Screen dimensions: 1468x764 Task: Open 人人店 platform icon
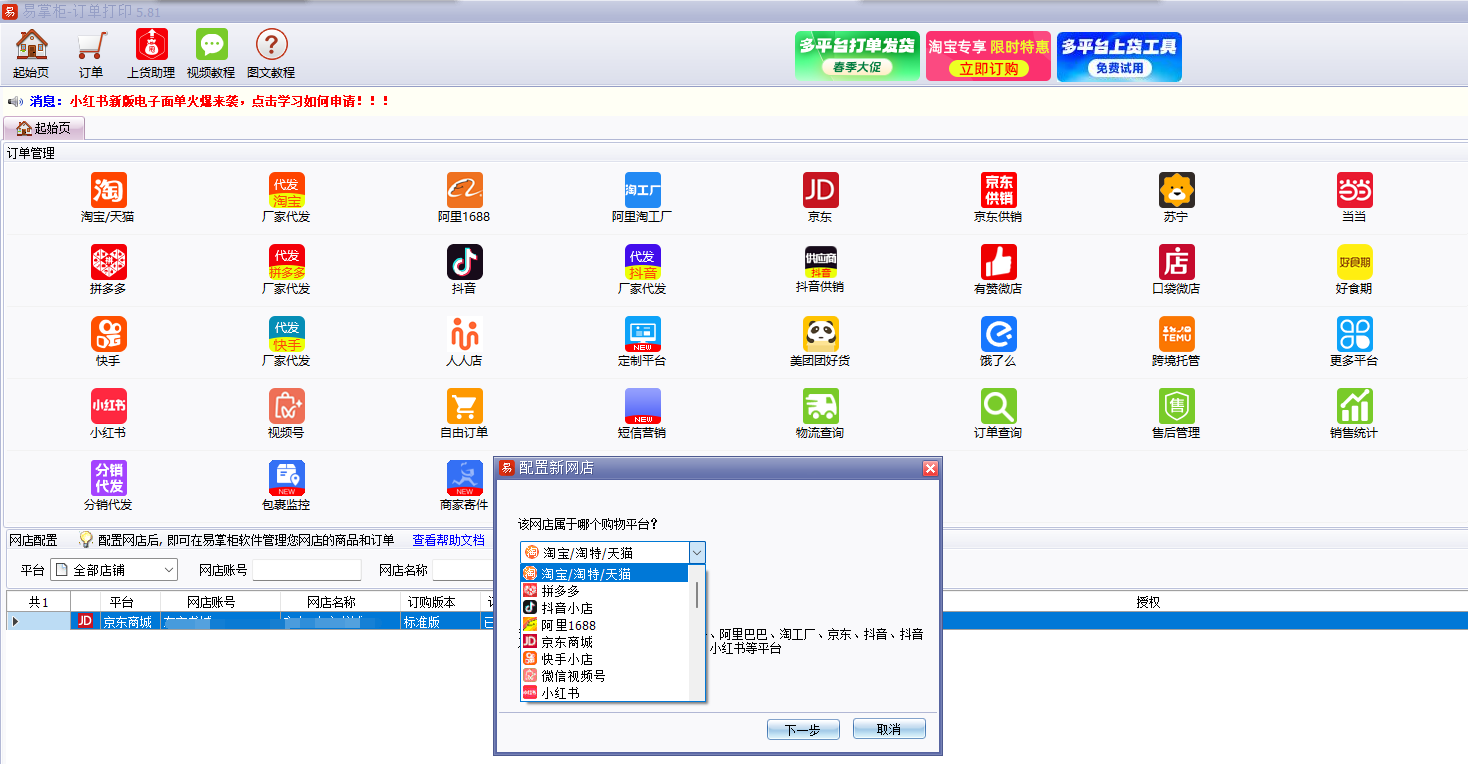point(464,334)
